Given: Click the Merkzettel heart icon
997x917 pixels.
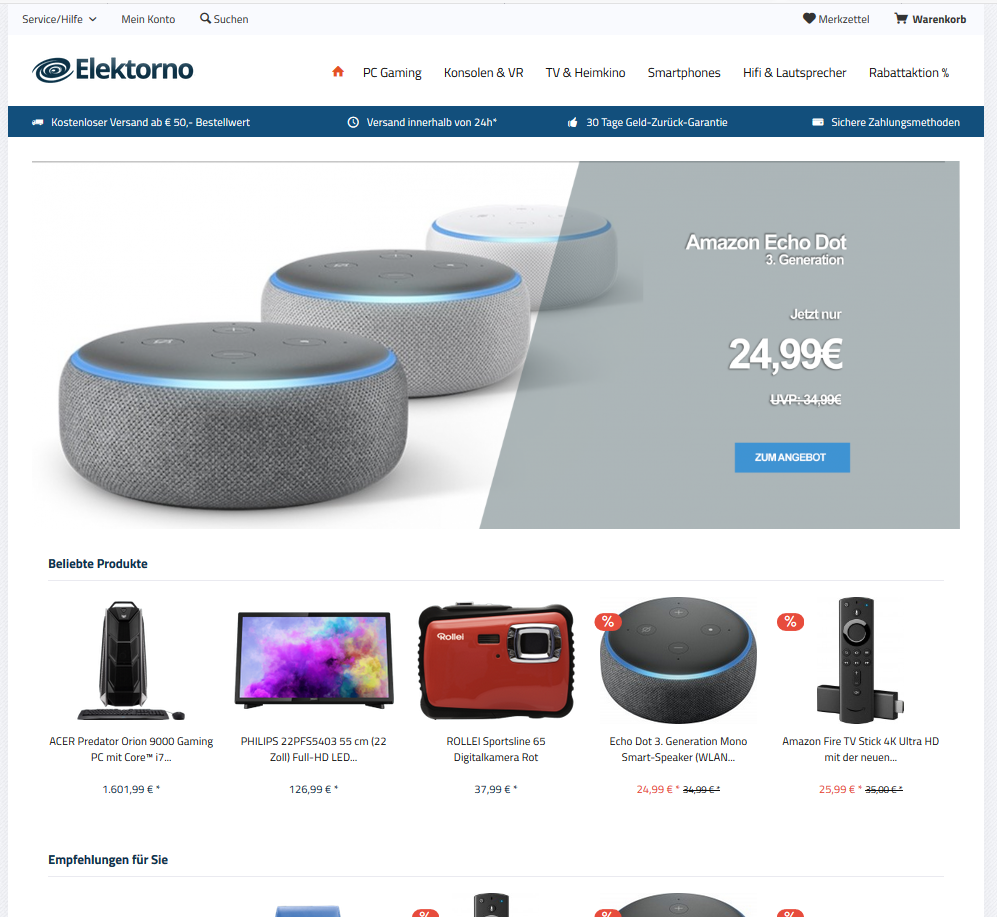Looking at the screenshot, I should pyautogui.click(x=809, y=18).
